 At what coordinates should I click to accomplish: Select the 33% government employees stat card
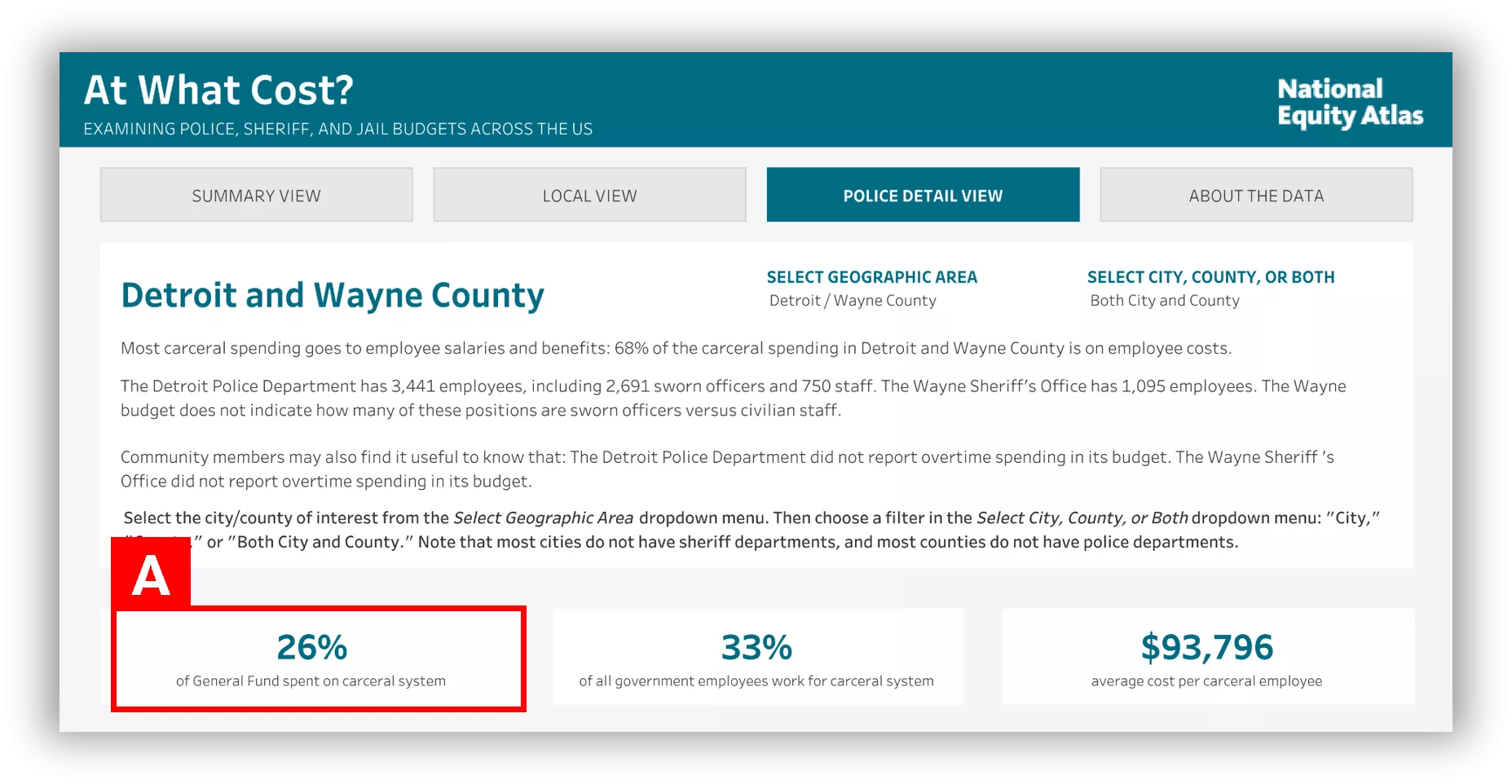click(x=756, y=658)
